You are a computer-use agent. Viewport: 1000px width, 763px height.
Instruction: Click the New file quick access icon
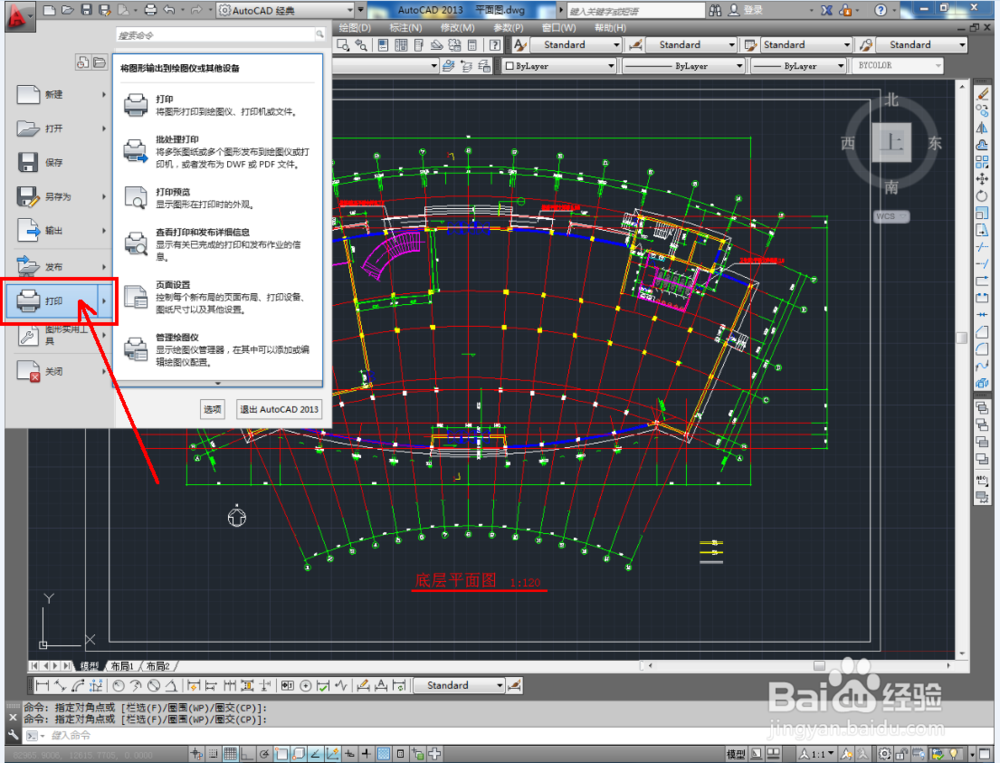pyautogui.click(x=49, y=10)
